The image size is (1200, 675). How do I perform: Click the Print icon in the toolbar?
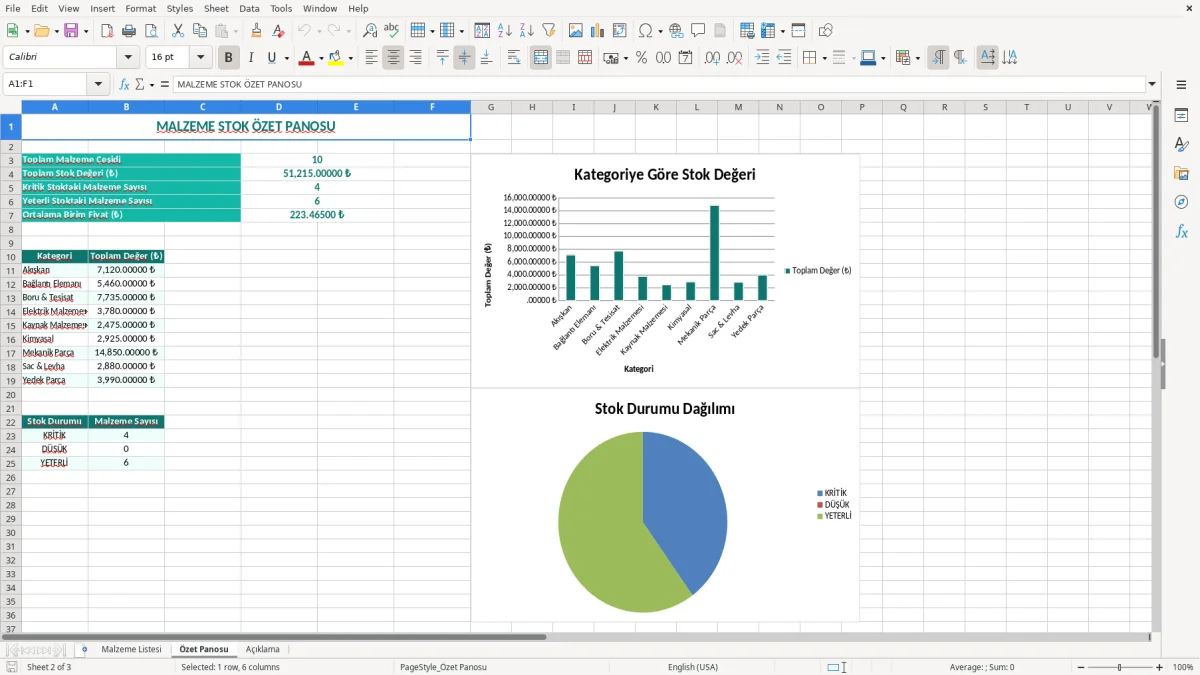pyautogui.click(x=129, y=31)
